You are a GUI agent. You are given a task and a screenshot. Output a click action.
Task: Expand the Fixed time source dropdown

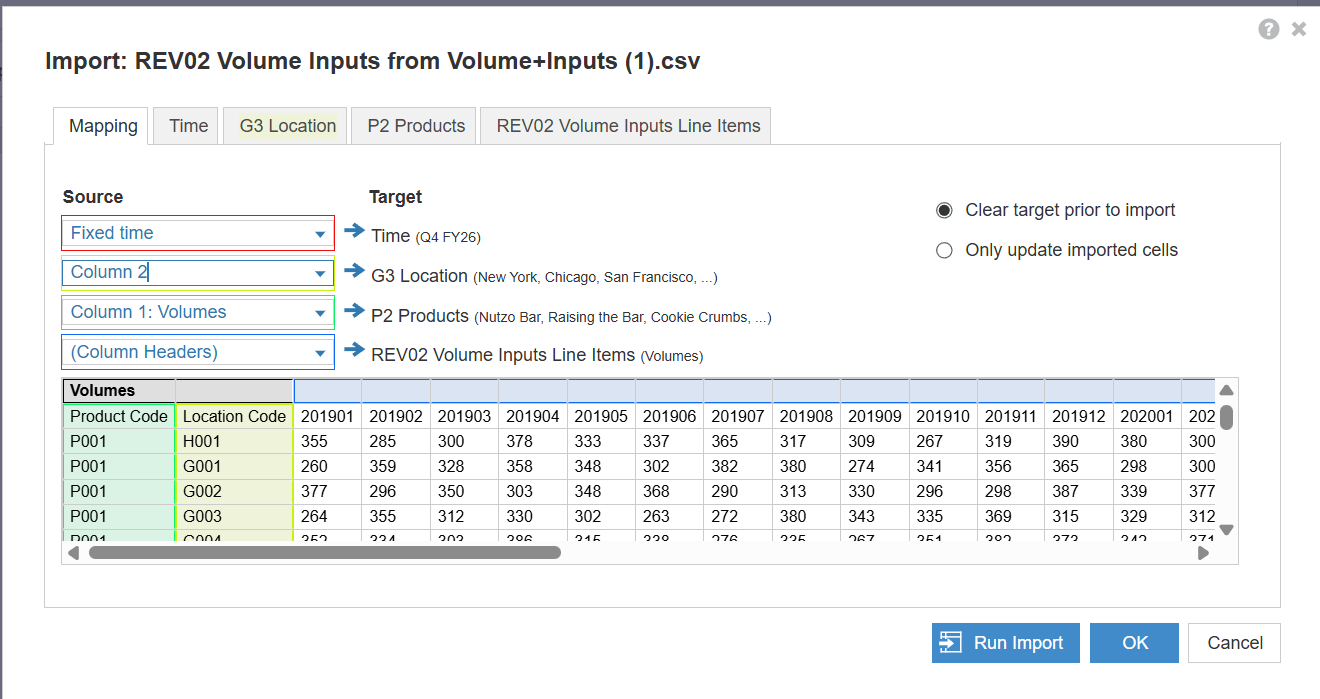[x=319, y=234]
